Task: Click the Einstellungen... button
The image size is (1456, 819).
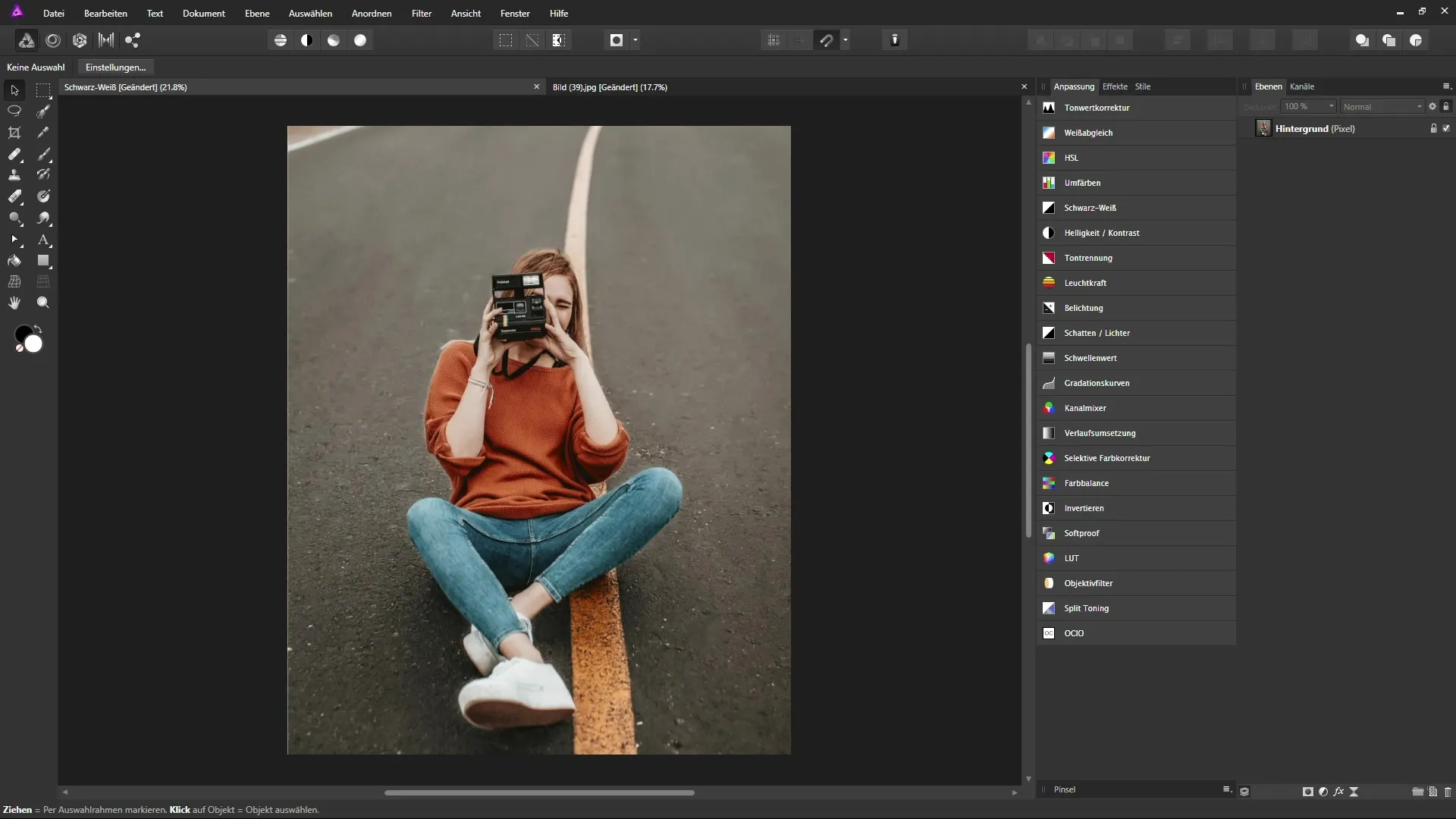Action: (x=115, y=67)
